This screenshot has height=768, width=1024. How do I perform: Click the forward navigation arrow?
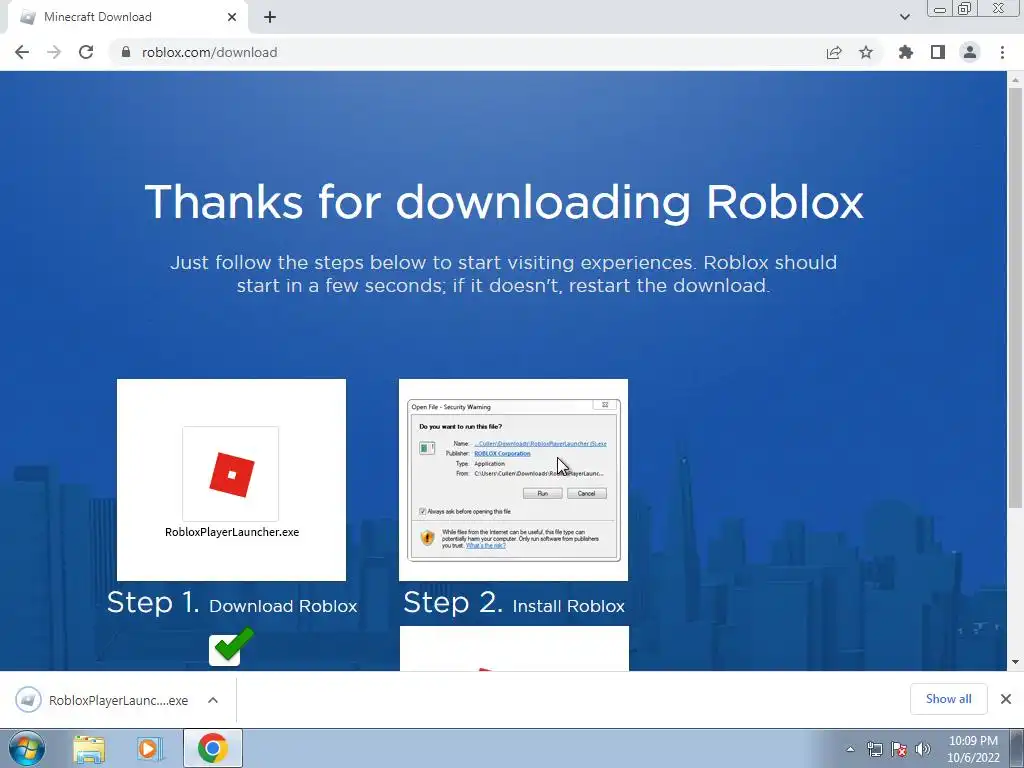pos(54,52)
